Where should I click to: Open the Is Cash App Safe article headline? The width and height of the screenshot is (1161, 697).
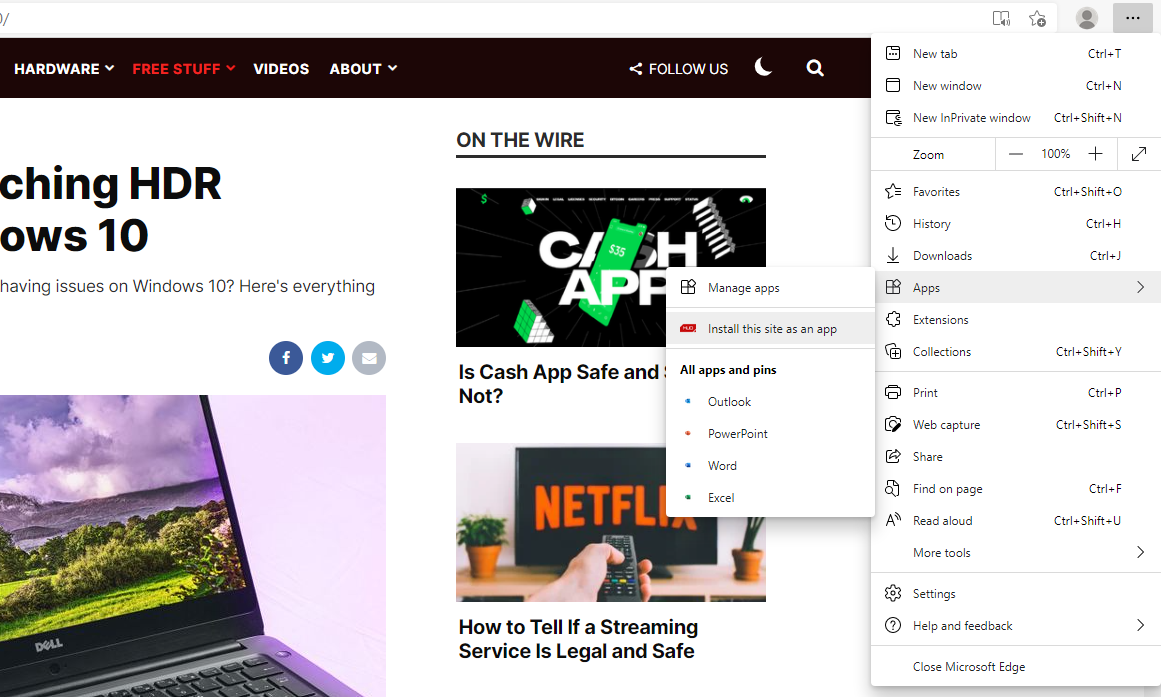coord(561,384)
